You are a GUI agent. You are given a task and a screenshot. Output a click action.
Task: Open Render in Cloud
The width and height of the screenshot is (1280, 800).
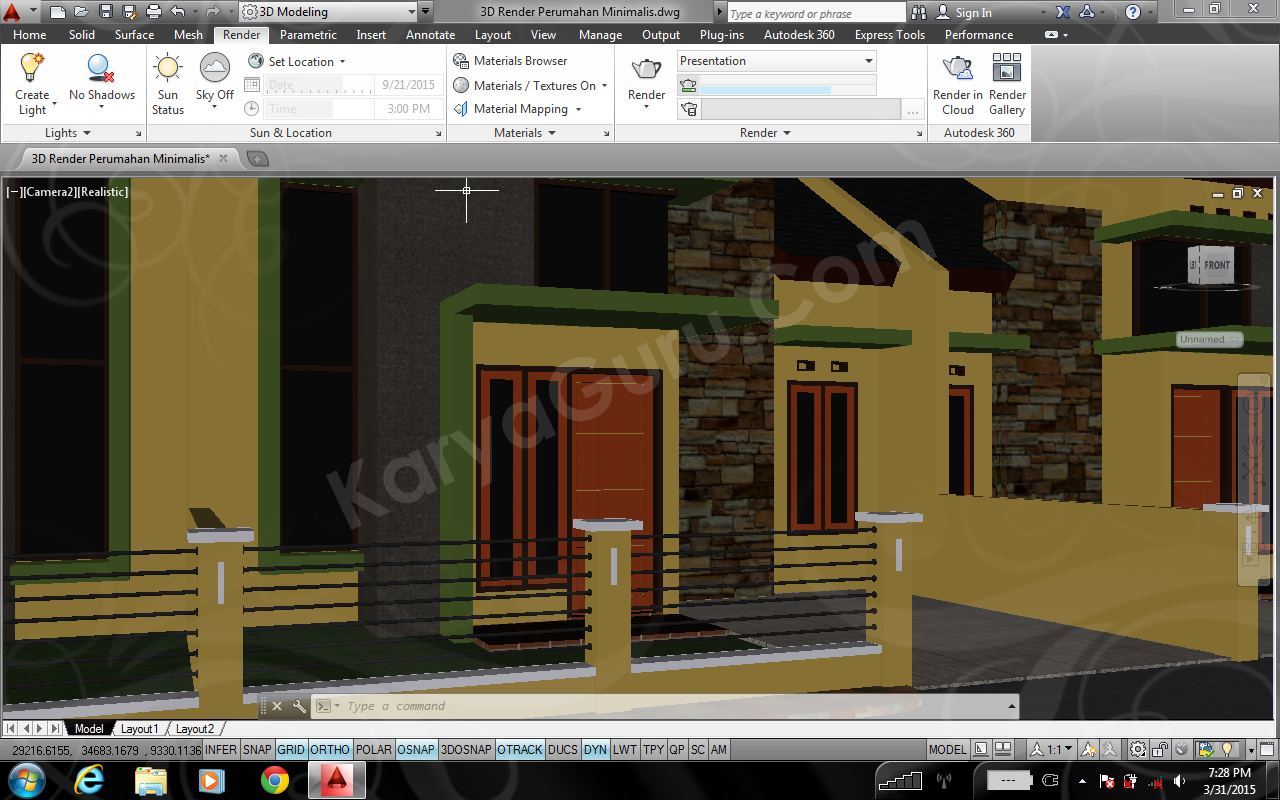(x=957, y=69)
